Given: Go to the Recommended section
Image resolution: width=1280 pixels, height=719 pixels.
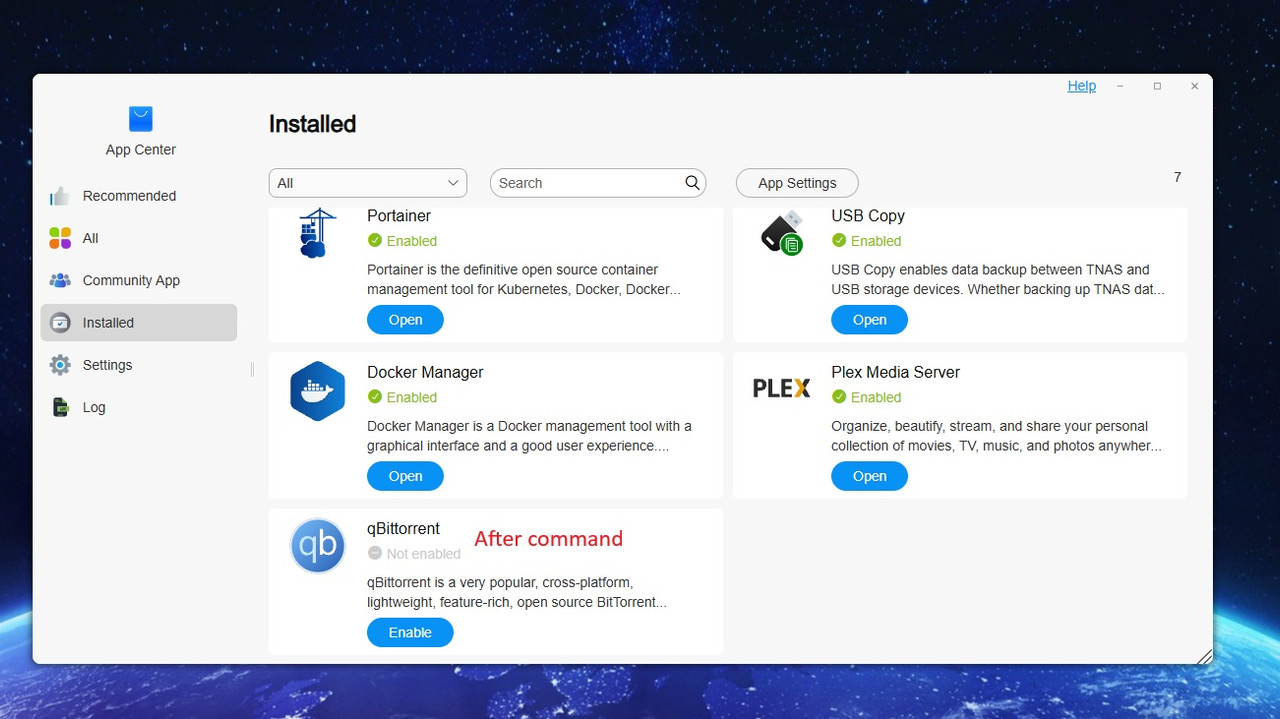Looking at the screenshot, I should [139, 196].
